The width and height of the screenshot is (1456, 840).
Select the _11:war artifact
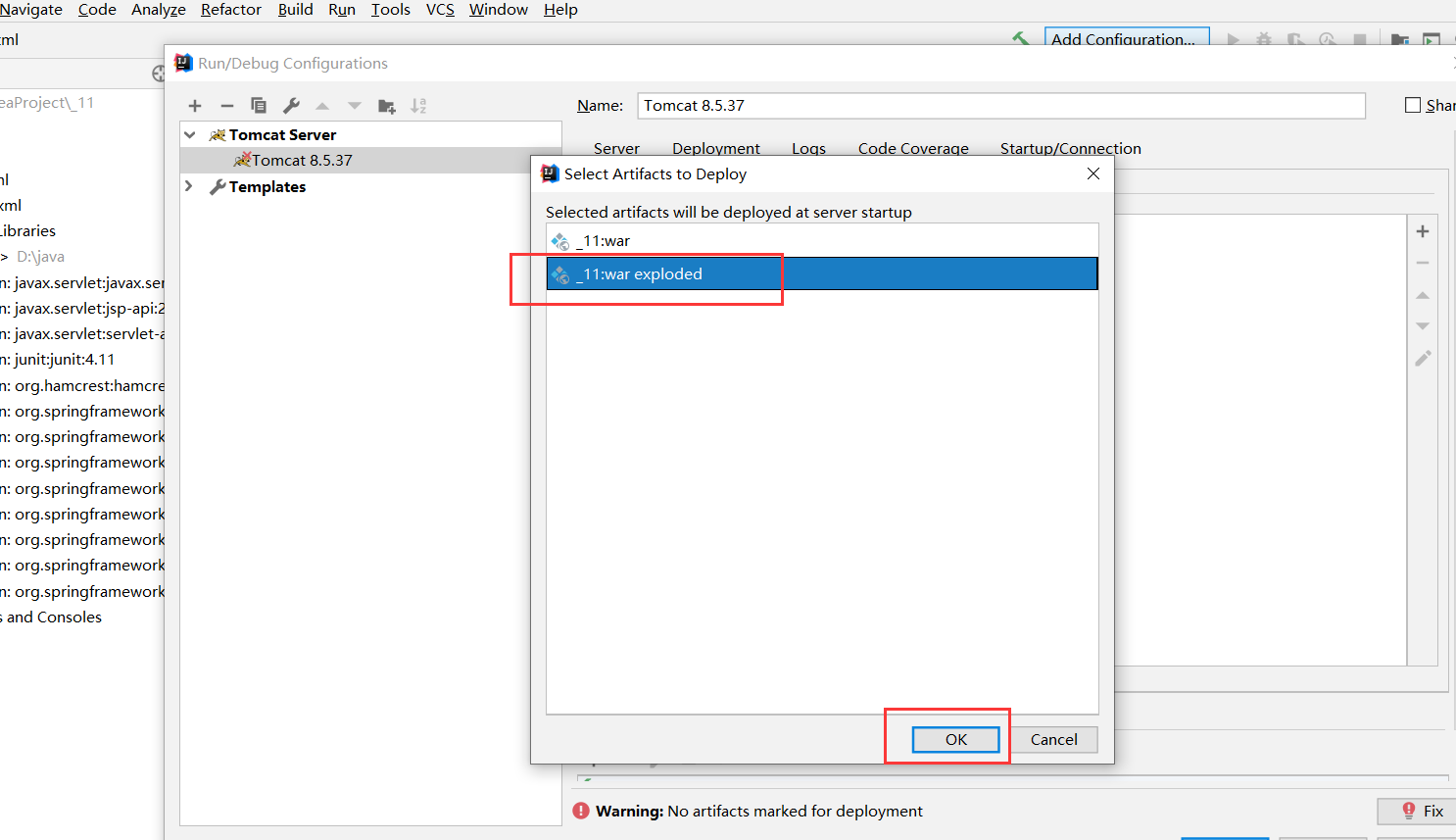(x=822, y=241)
